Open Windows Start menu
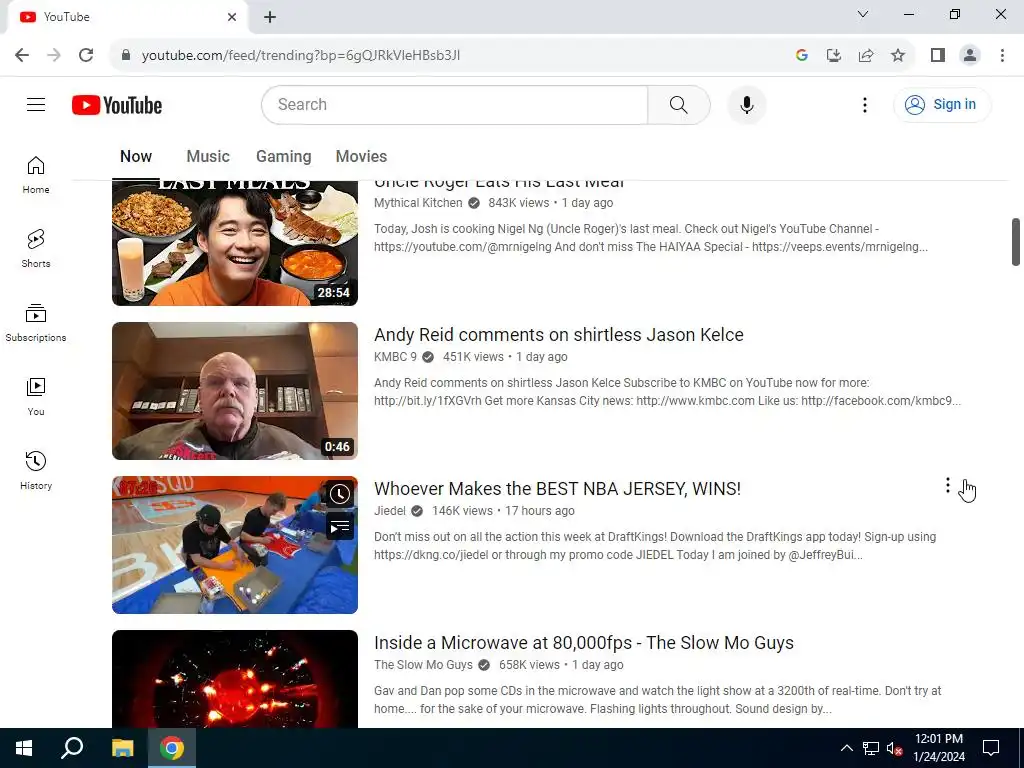This screenshot has height=768, width=1024. pos(24,748)
